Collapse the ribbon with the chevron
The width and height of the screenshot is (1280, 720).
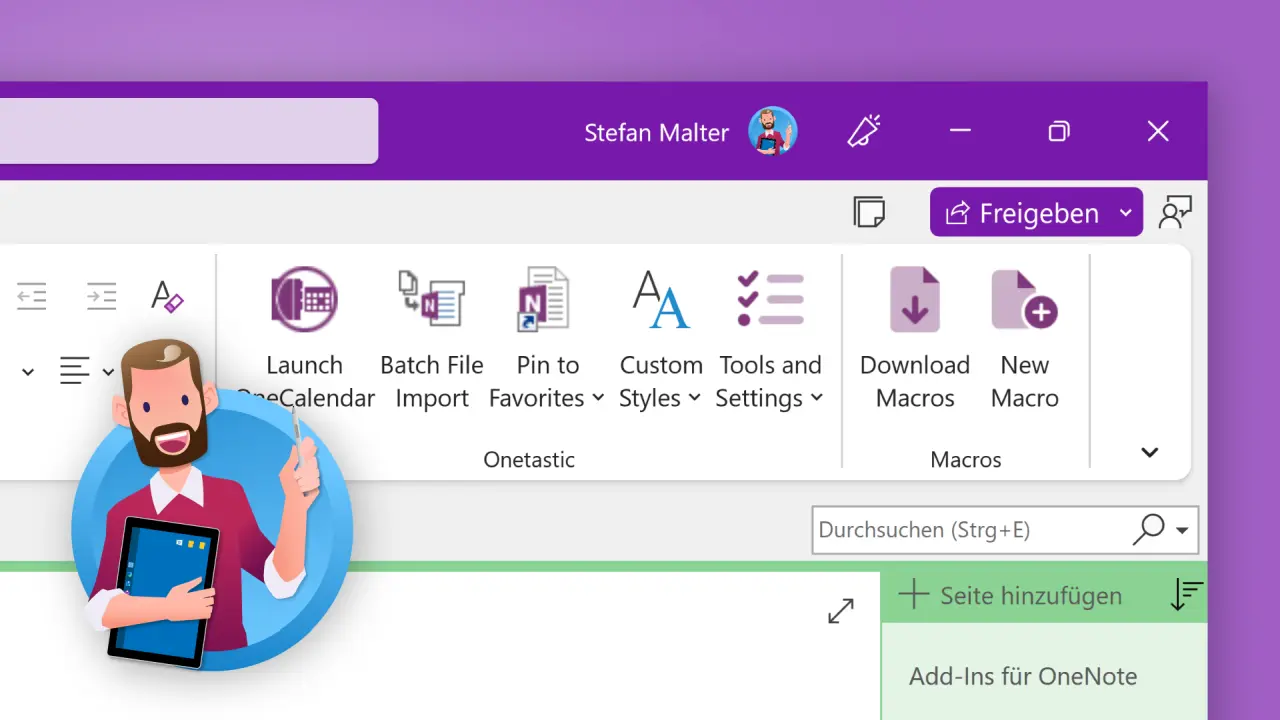pyautogui.click(x=1148, y=452)
